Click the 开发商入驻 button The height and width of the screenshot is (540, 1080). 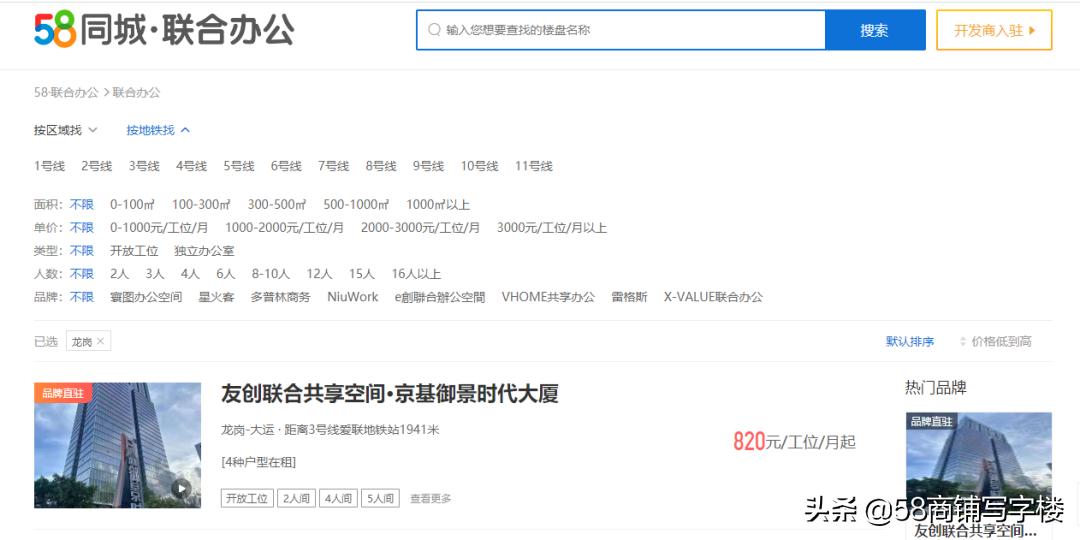click(994, 30)
